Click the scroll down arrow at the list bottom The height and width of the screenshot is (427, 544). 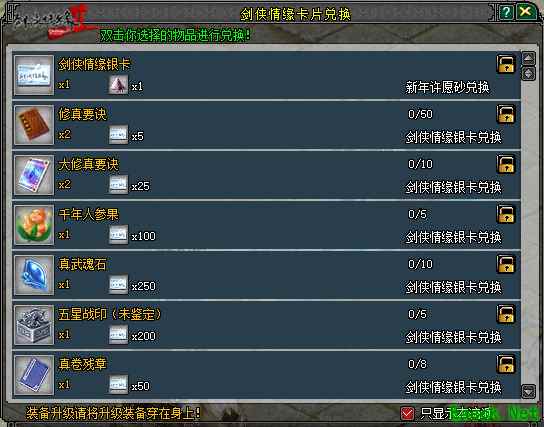pyautogui.click(x=528, y=391)
